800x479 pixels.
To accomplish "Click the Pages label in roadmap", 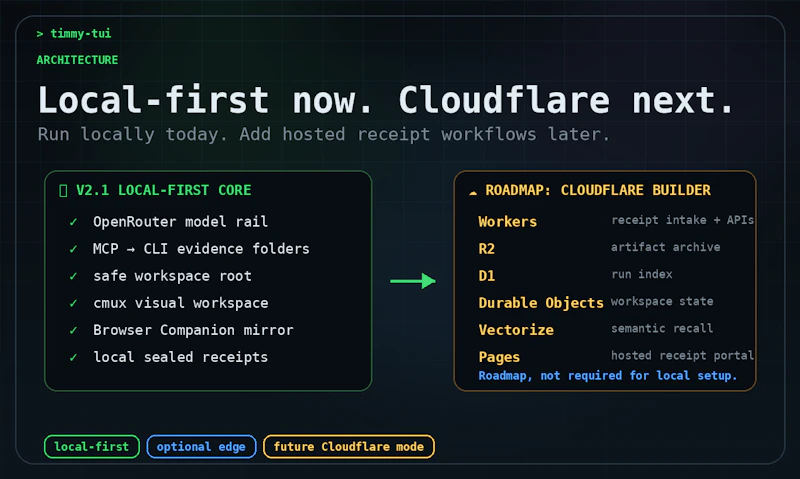I will pos(499,357).
